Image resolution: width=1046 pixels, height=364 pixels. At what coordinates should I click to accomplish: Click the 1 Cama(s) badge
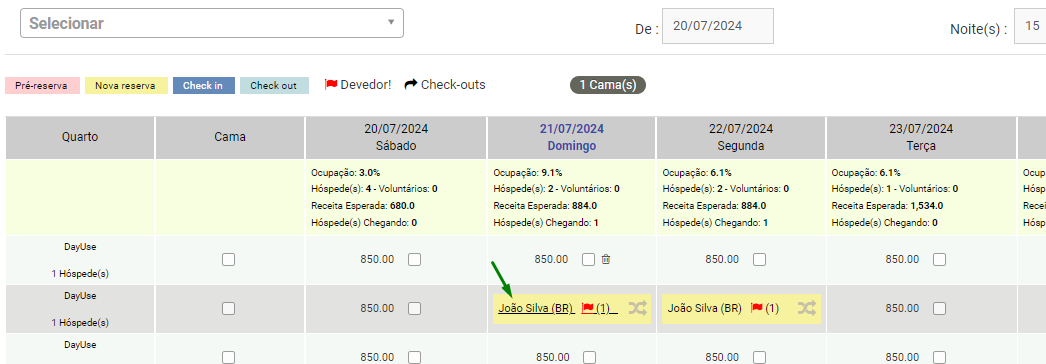608,85
